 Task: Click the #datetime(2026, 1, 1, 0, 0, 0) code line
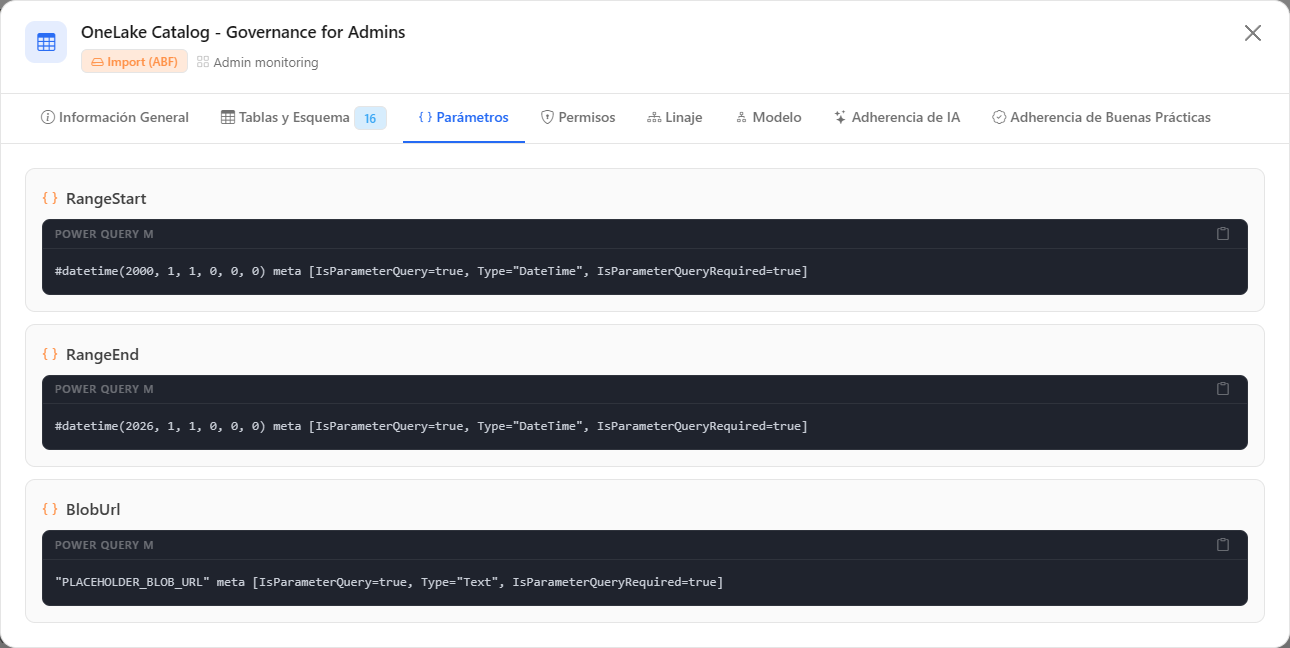(x=431, y=426)
